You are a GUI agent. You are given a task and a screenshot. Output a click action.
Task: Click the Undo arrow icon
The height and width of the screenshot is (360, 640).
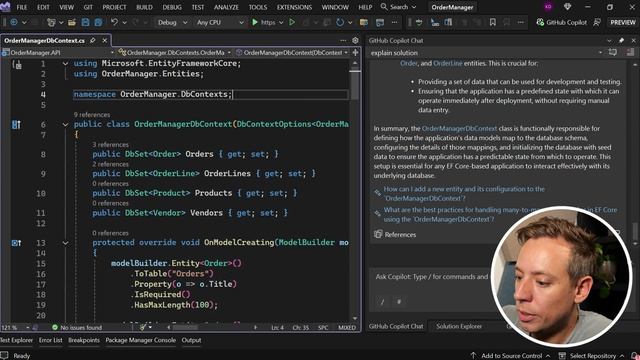point(114,22)
